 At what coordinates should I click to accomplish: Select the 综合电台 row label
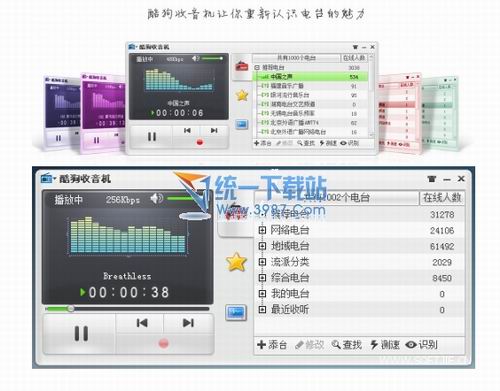[290, 278]
